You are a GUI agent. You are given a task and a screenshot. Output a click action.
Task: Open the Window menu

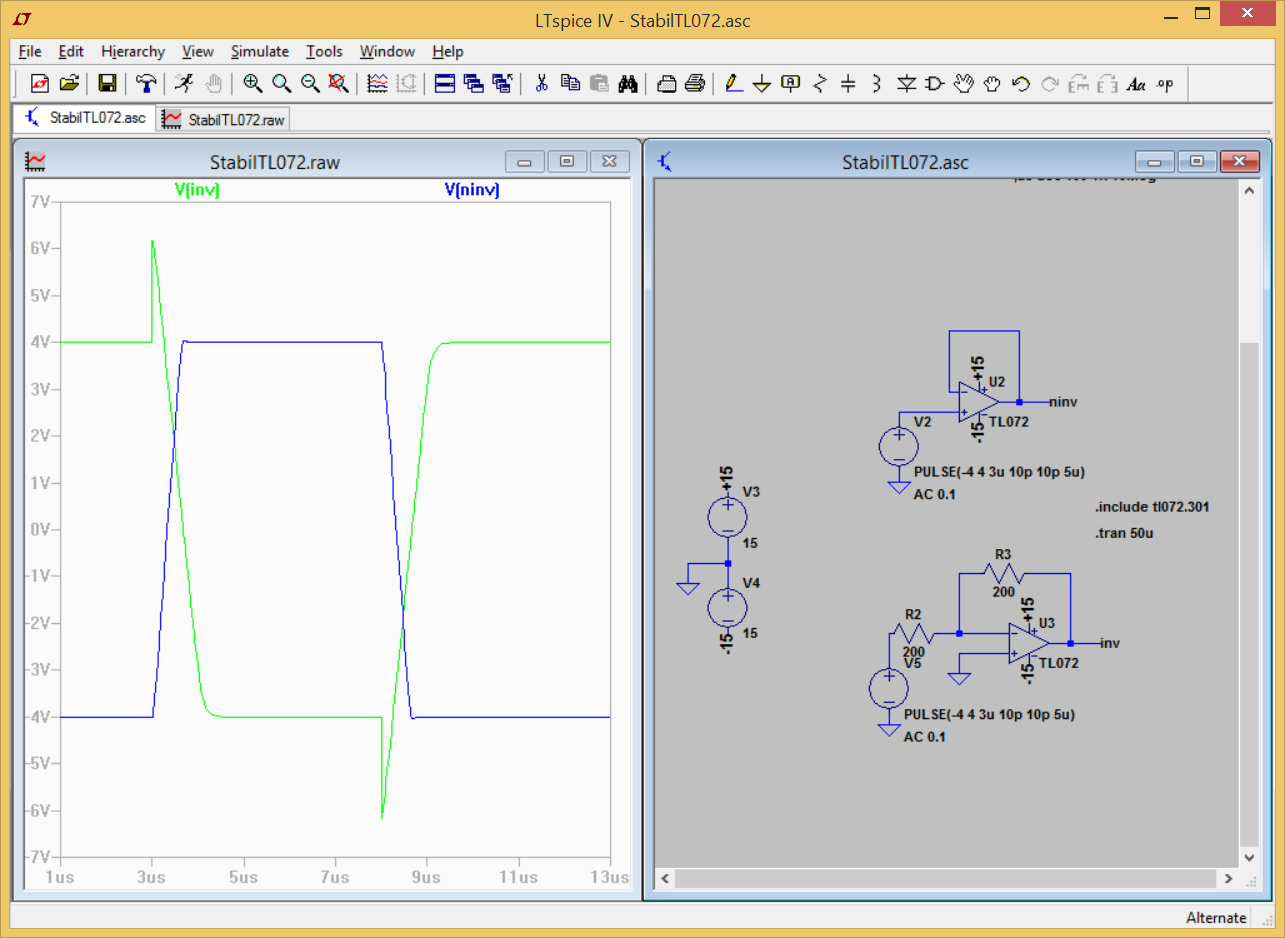[x=388, y=51]
